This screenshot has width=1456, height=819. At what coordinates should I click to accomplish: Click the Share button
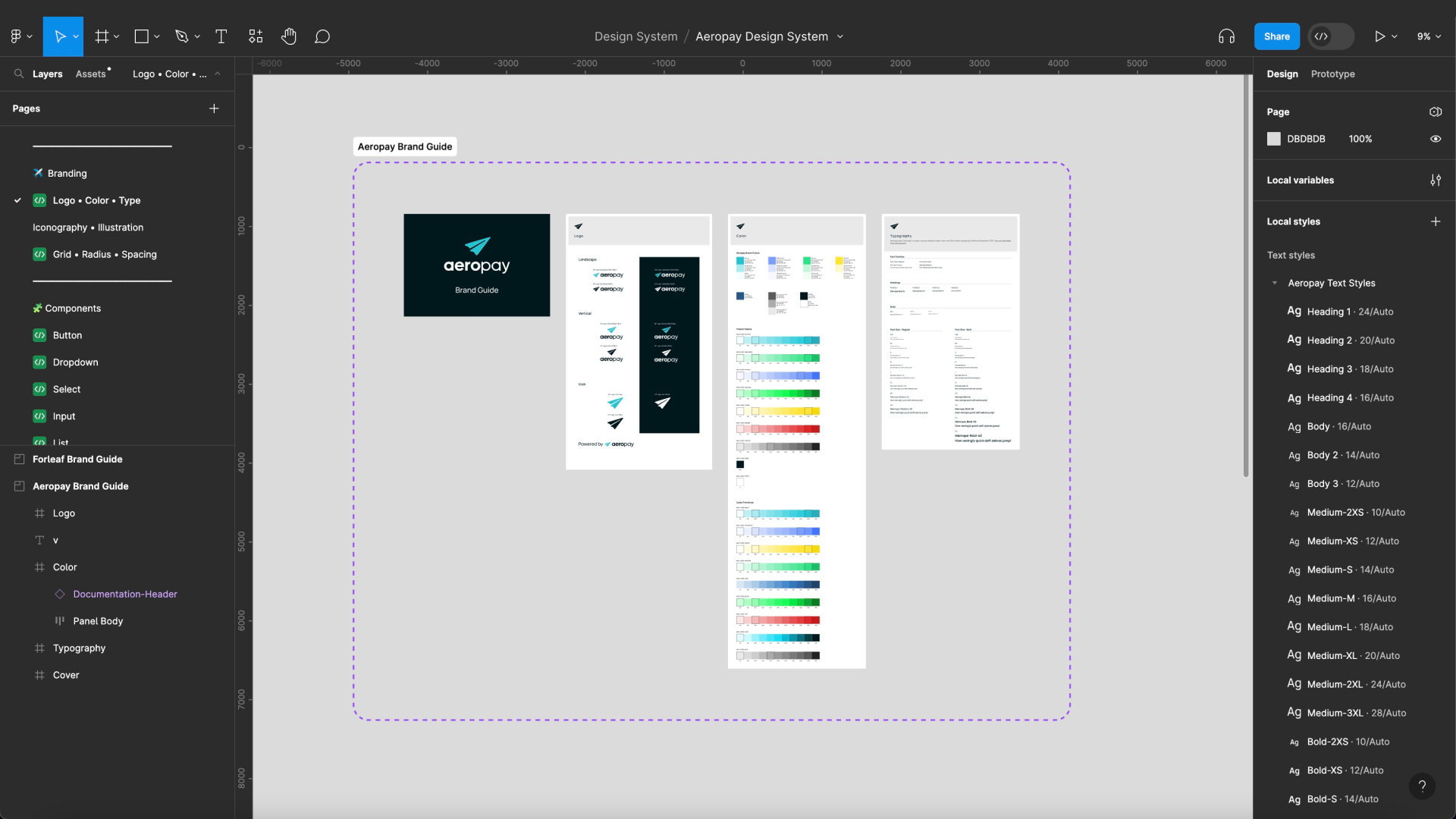point(1277,36)
